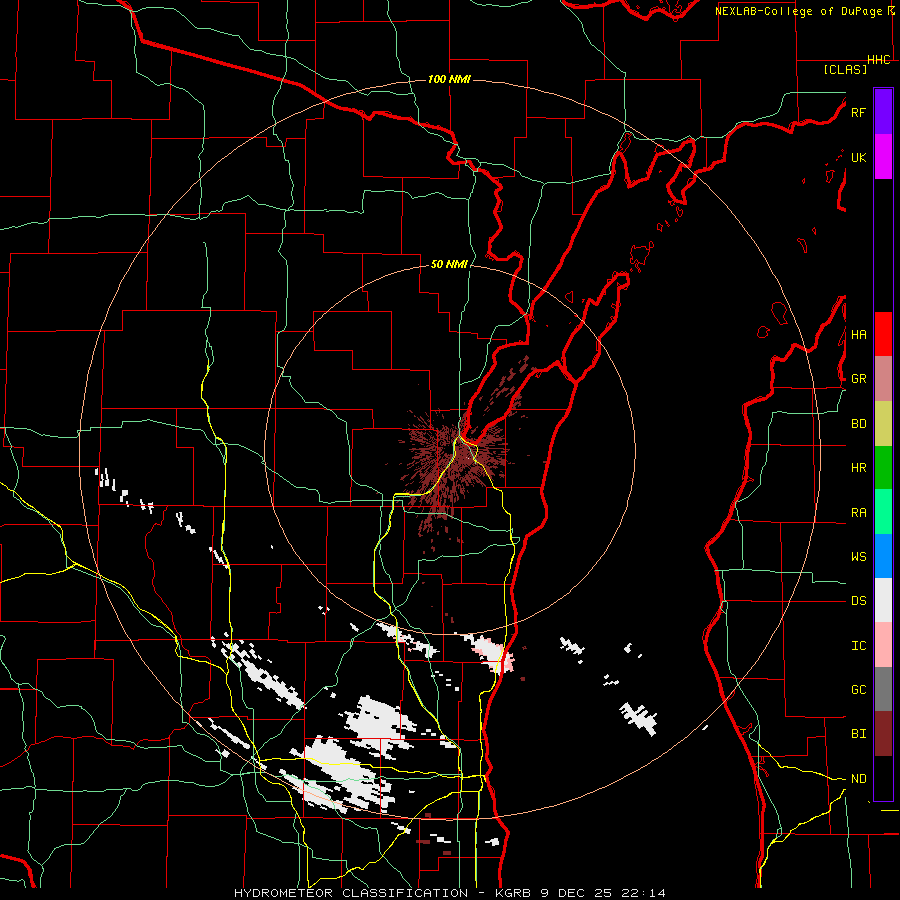Click the IC legend label

pos(858,646)
